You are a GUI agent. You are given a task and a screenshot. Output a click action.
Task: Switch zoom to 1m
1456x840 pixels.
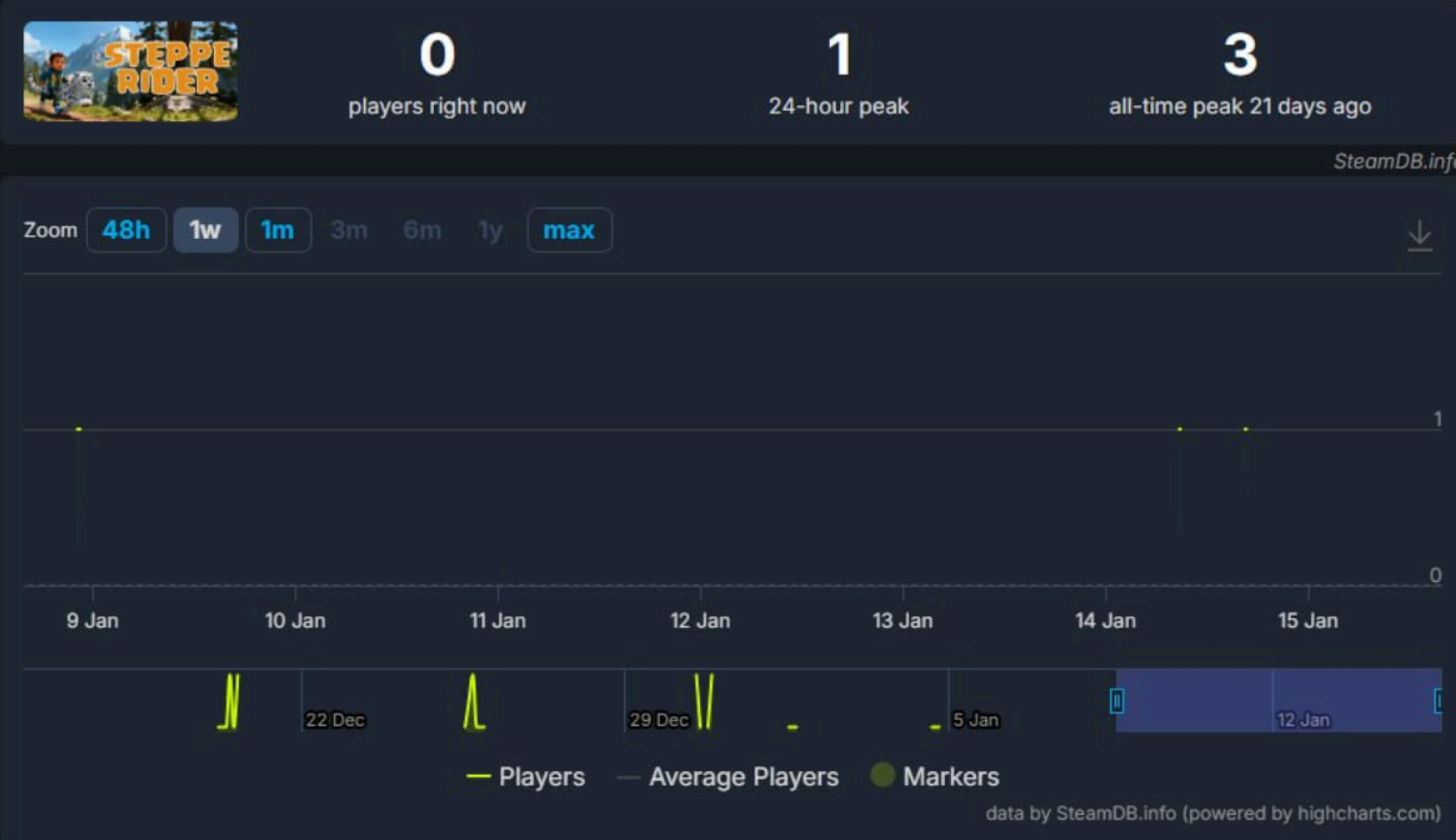[278, 230]
